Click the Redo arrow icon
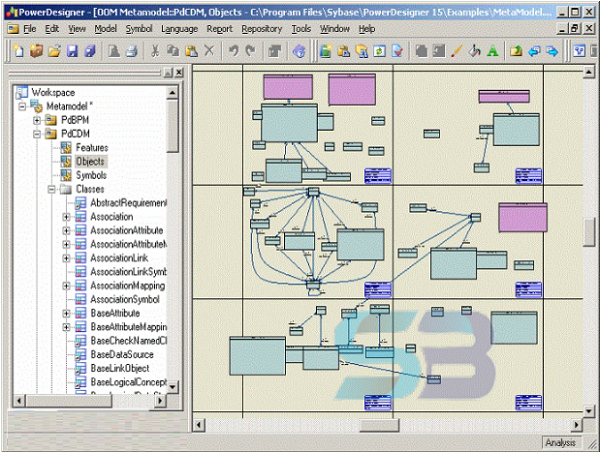 (251, 51)
